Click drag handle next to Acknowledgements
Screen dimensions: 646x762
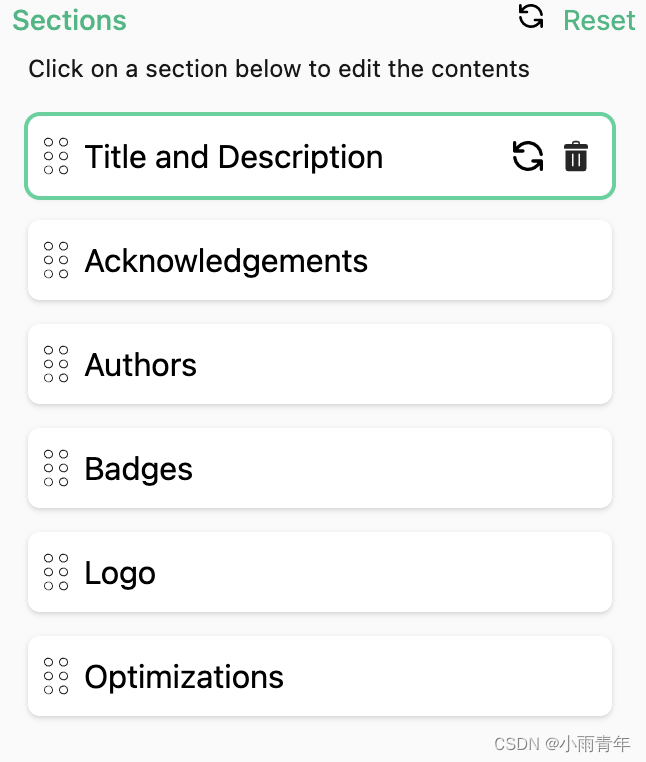tap(57, 260)
